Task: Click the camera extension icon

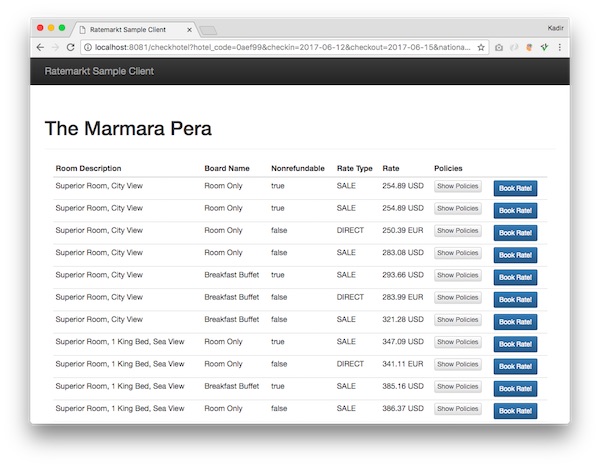Action: point(499,47)
